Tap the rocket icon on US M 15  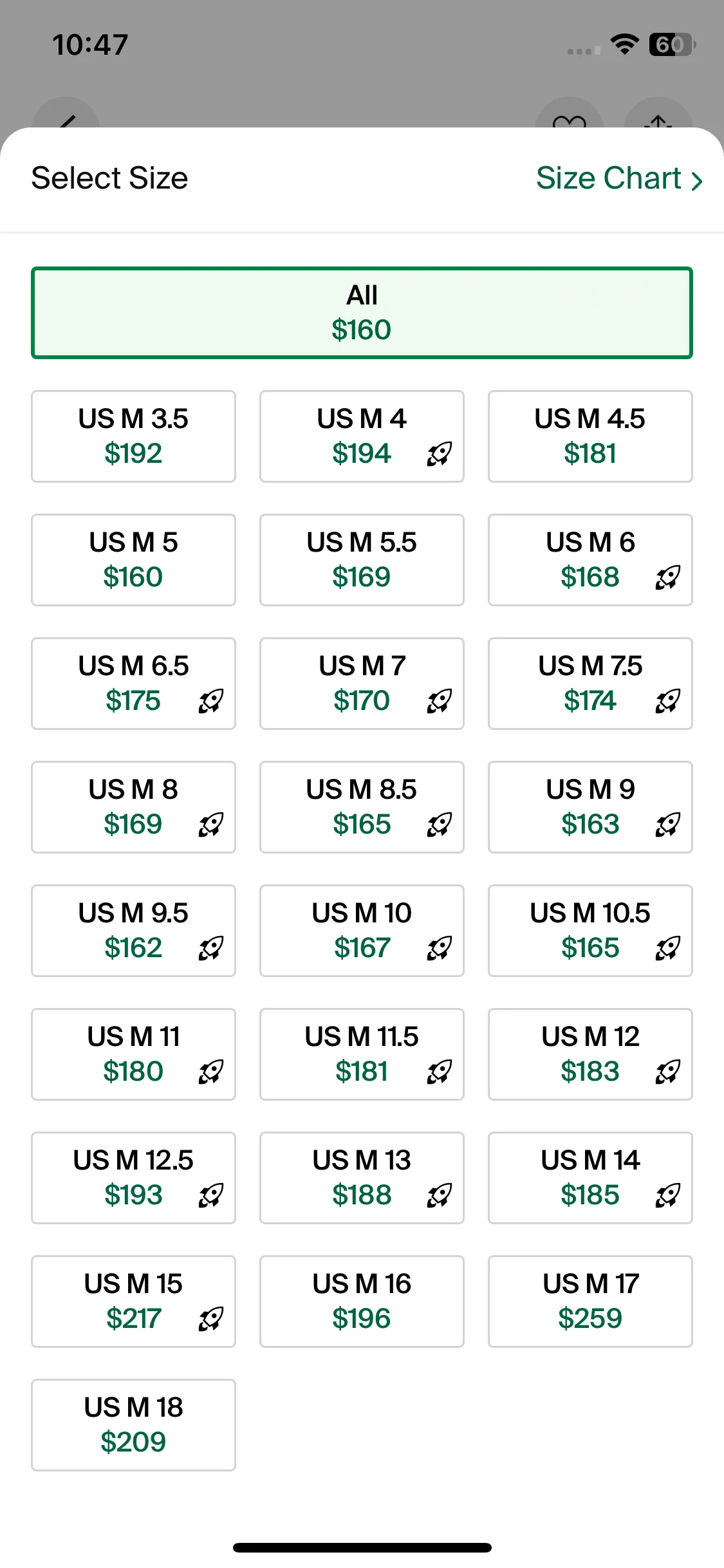211,1319
